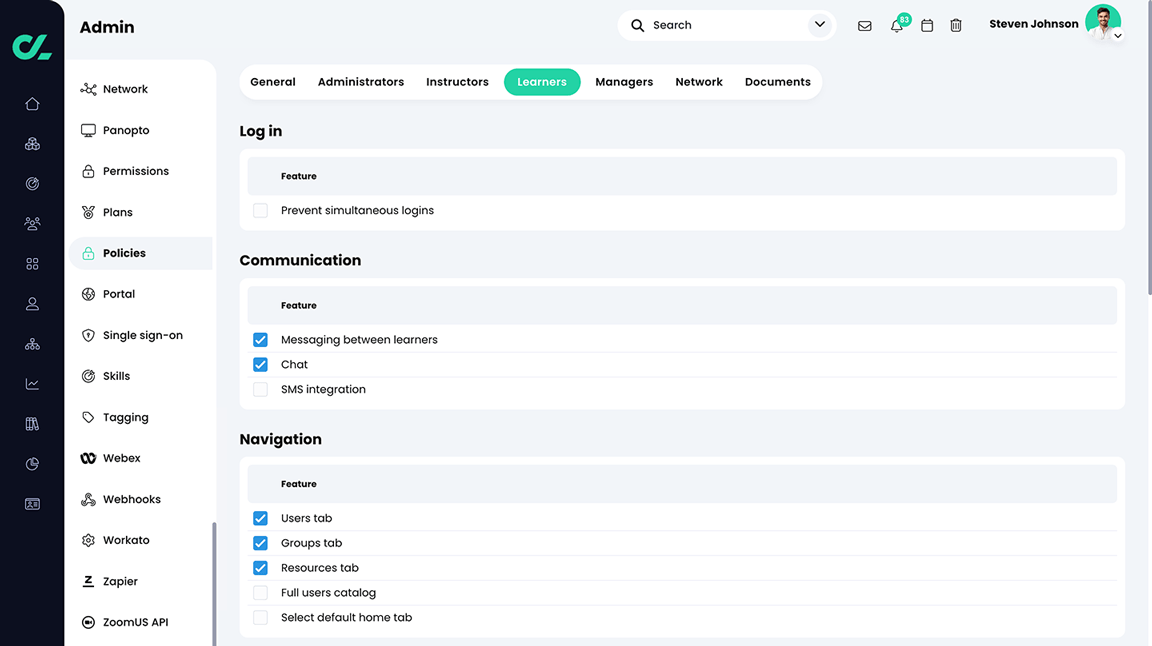
Task: Click the Permissions lock icon
Action: [88, 171]
